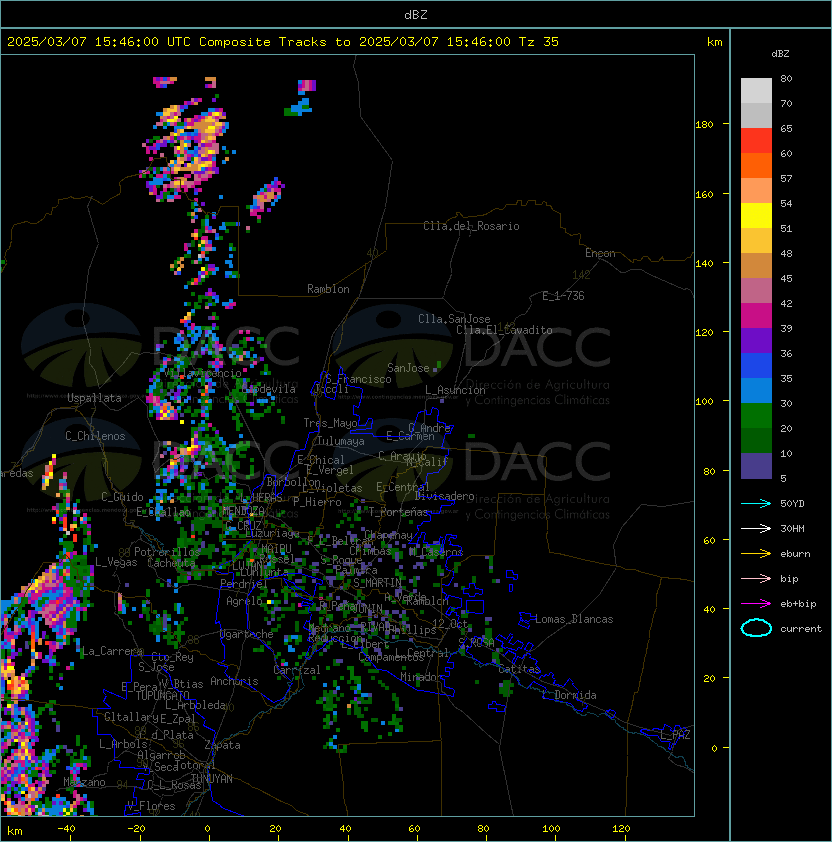The image size is (832, 842).
Task: Click the 120 km horizontal axis tick label
Action: pos(621,829)
